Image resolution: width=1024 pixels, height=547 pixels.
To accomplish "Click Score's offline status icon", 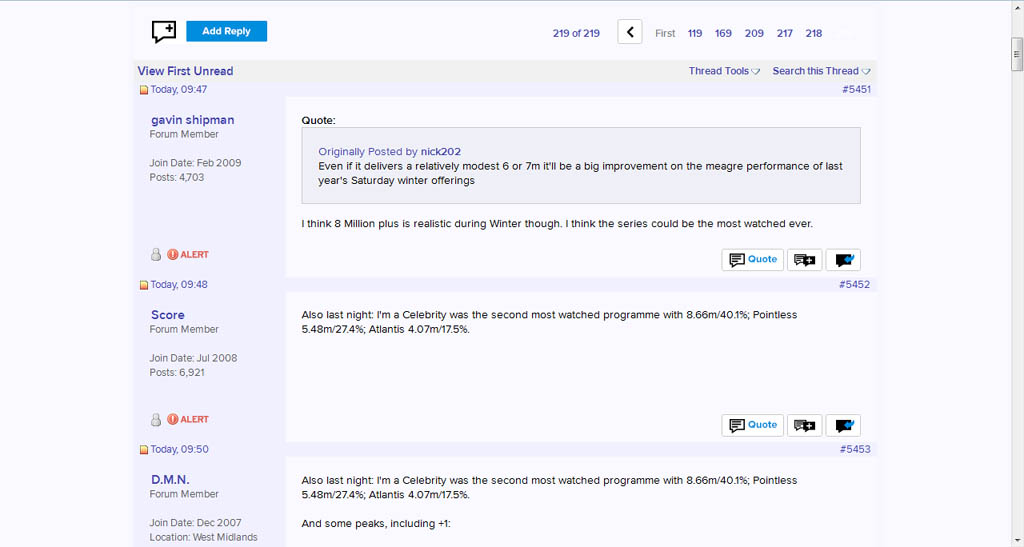I will tap(155, 420).
